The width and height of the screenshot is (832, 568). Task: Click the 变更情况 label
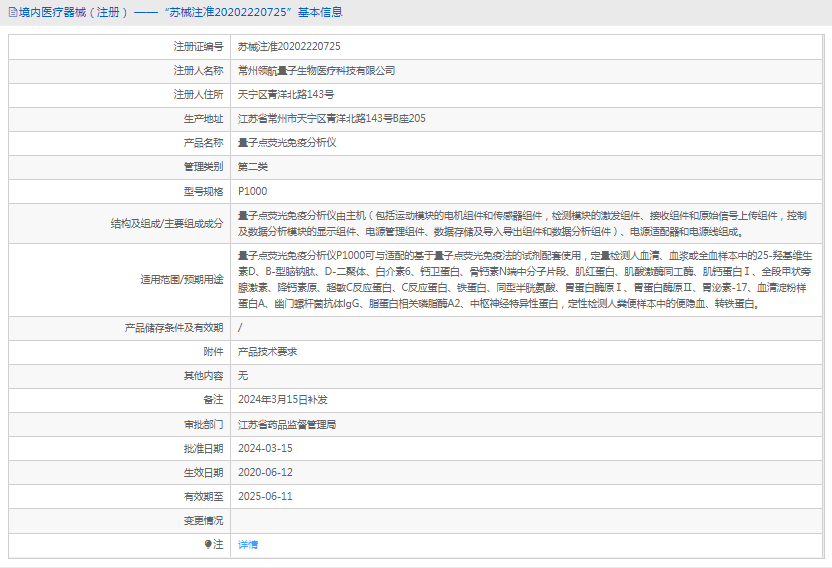click(203, 521)
